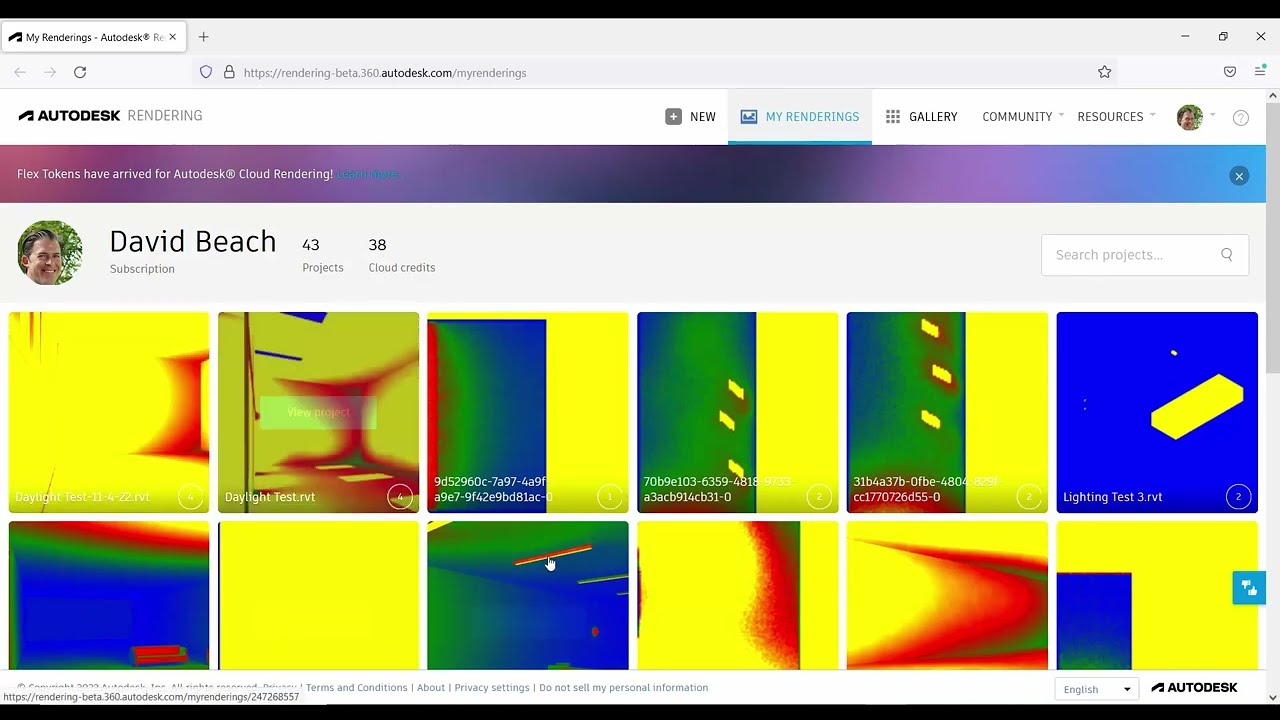Viewport: 1280px width, 720px height.
Task: Open the feedback chat side button
Action: 1249,588
